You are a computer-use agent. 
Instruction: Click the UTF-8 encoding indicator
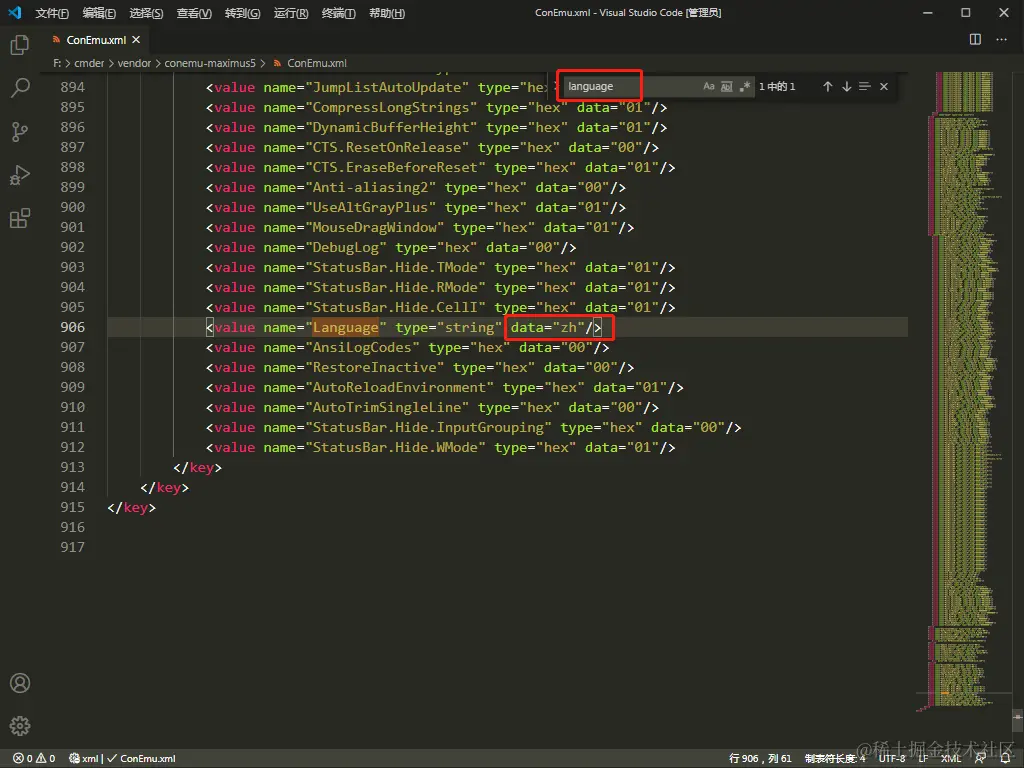point(891,758)
